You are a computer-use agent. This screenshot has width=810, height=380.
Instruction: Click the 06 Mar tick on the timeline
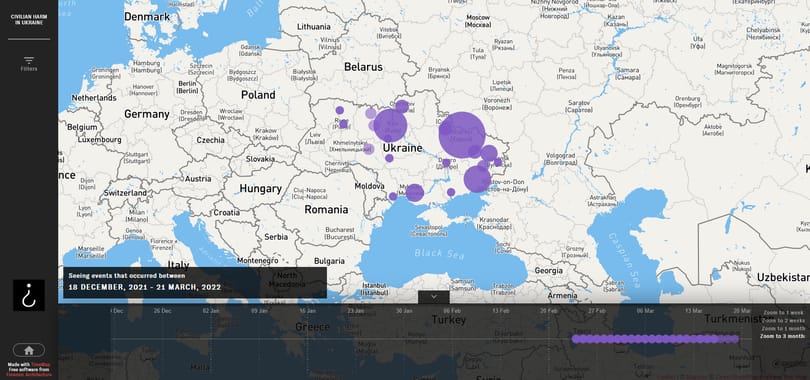point(645,311)
